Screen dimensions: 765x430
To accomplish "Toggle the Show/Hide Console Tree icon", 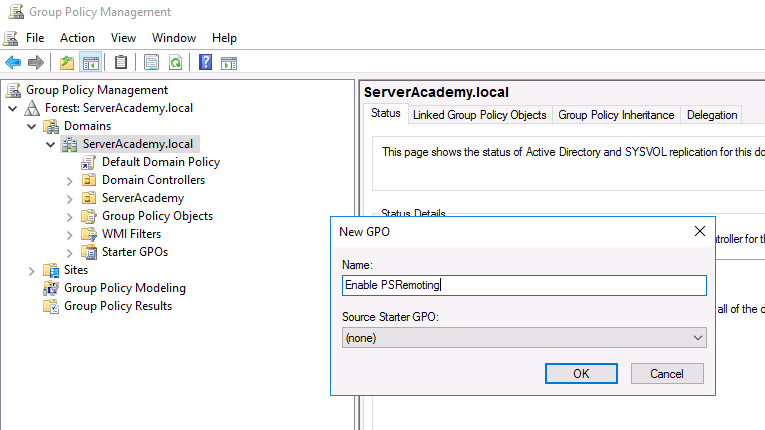I will pyautogui.click(x=91, y=62).
